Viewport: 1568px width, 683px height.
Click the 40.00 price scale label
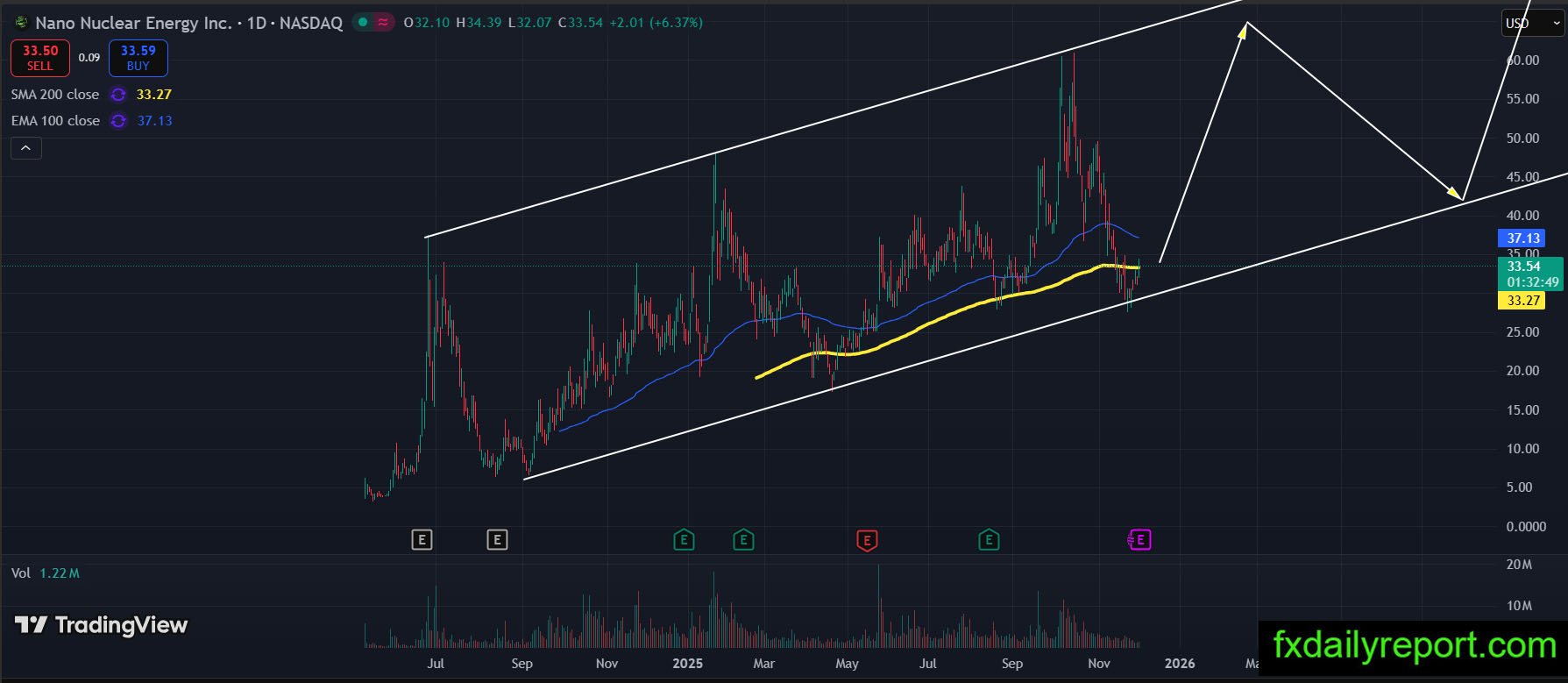1523,216
